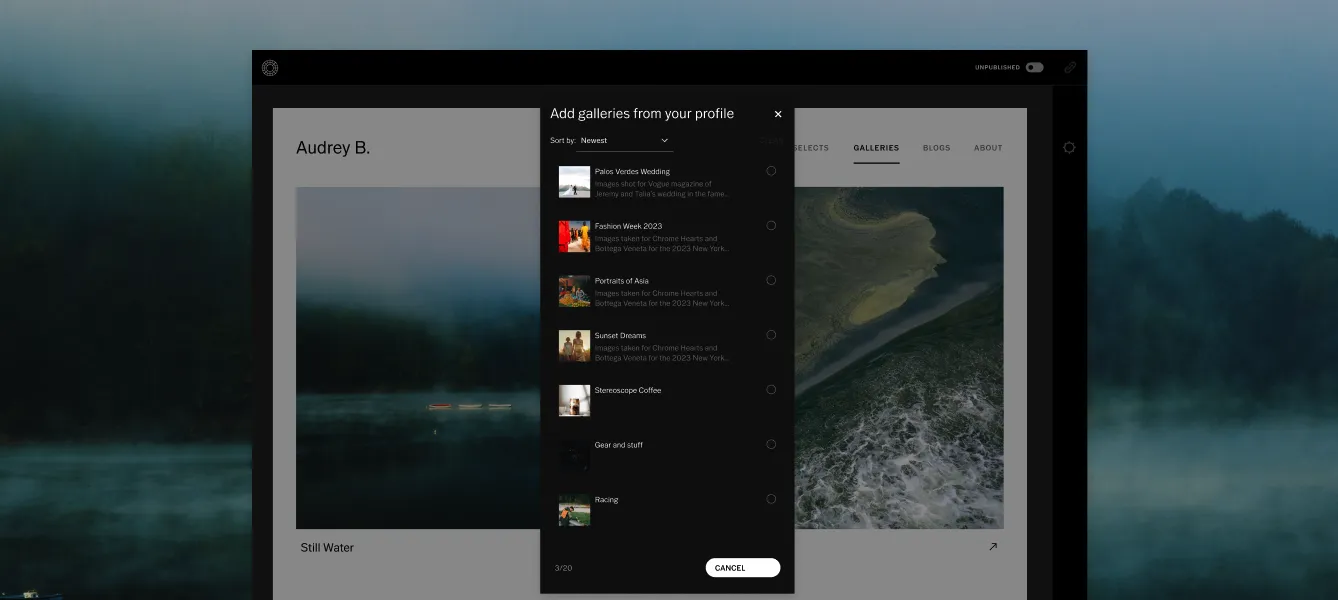Viewport: 1338px width, 600px height.
Task: Close the Add galleries dialog
Action: pyautogui.click(x=778, y=114)
